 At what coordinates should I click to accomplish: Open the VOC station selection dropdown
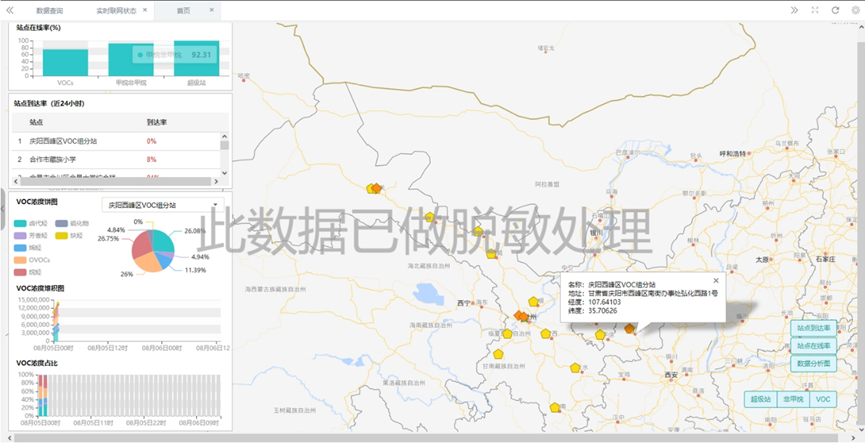tap(161, 205)
